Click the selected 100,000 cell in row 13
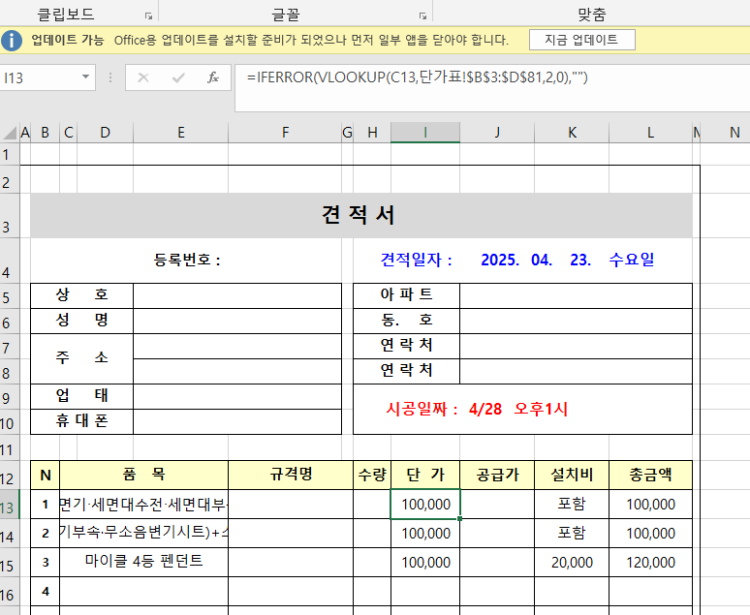Image resolution: width=750 pixels, height=615 pixels. [425, 504]
